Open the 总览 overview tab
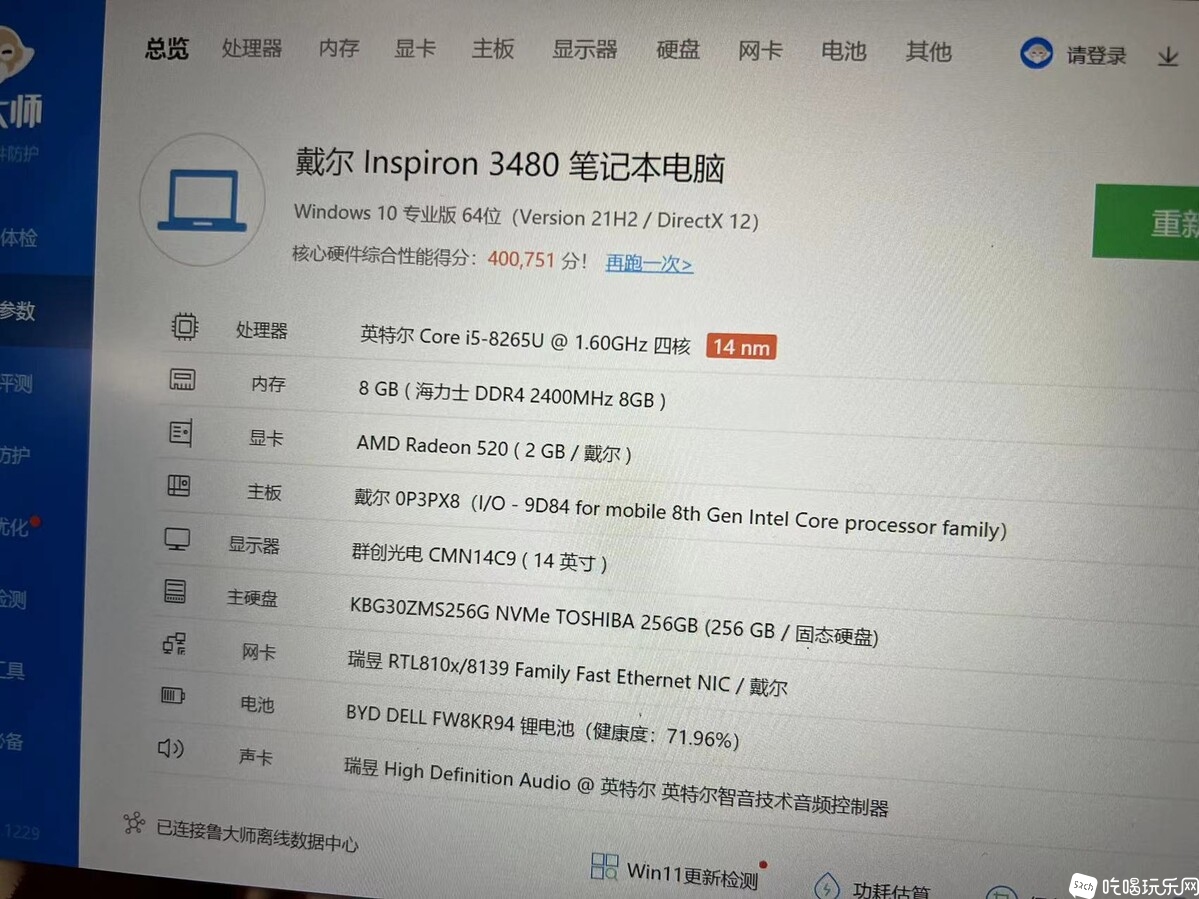 point(167,49)
